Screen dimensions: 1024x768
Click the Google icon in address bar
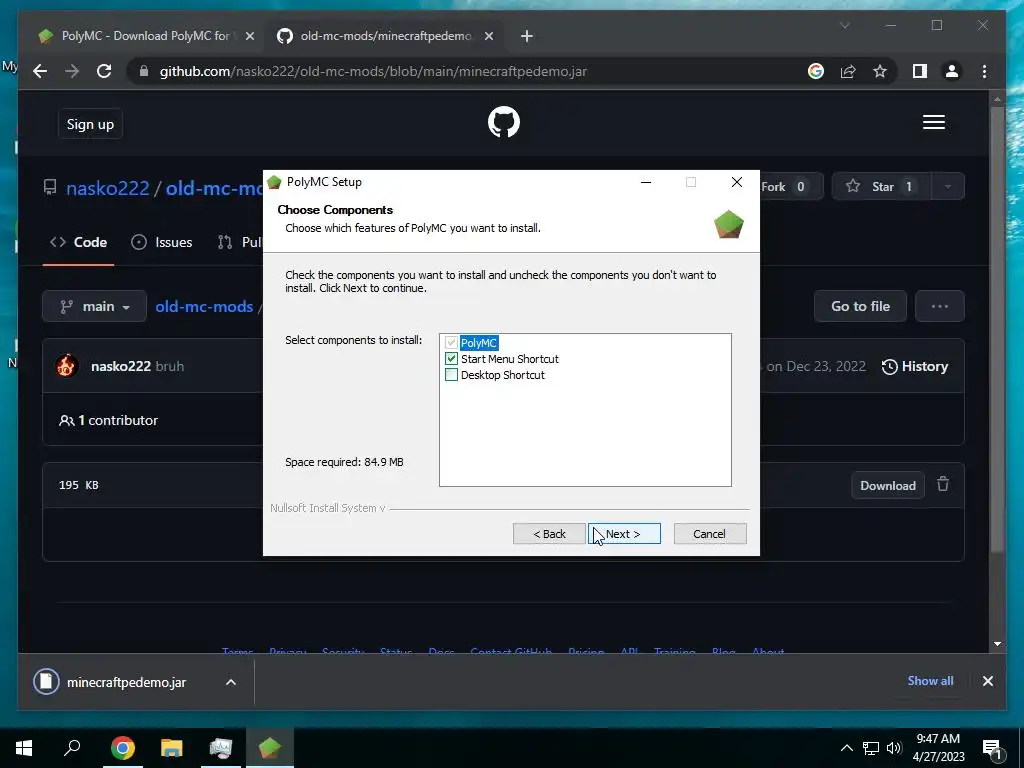(x=816, y=71)
